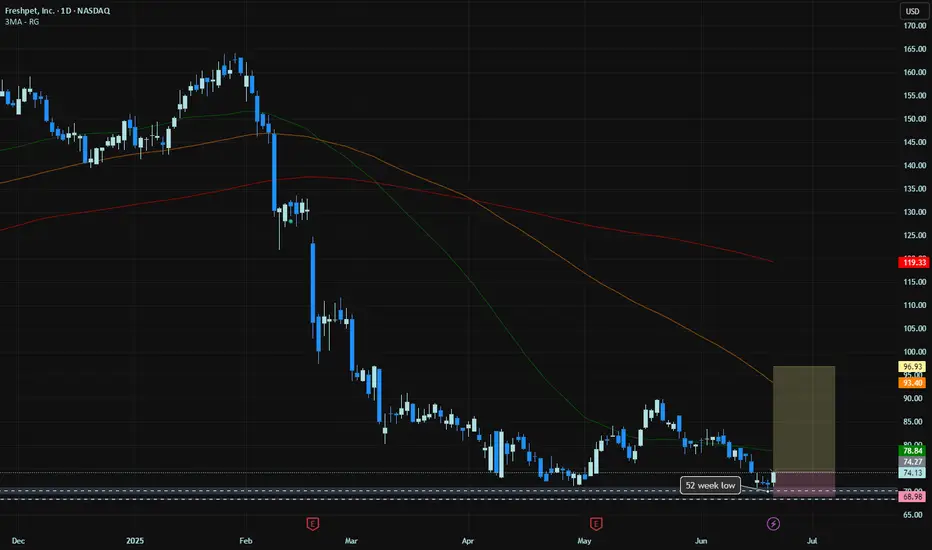
Task: Click the earnings E marker beside the May label
Action: tap(596, 524)
